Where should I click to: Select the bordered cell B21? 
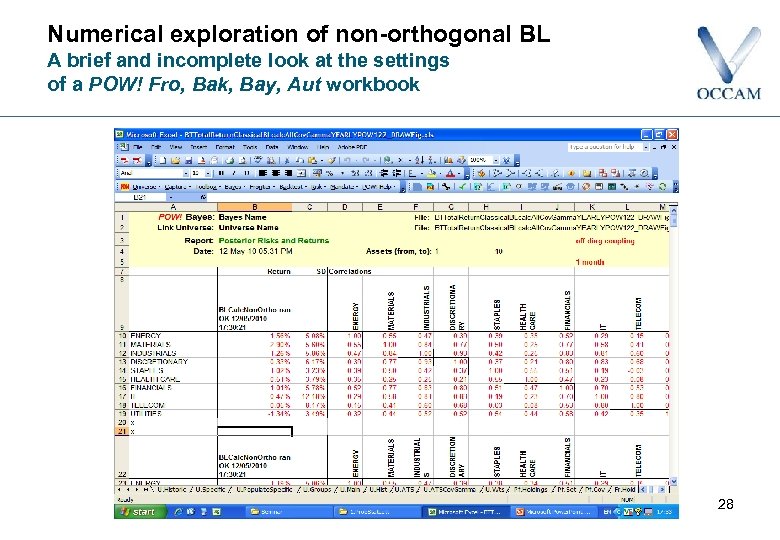pyautogui.click(x=254, y=431)
